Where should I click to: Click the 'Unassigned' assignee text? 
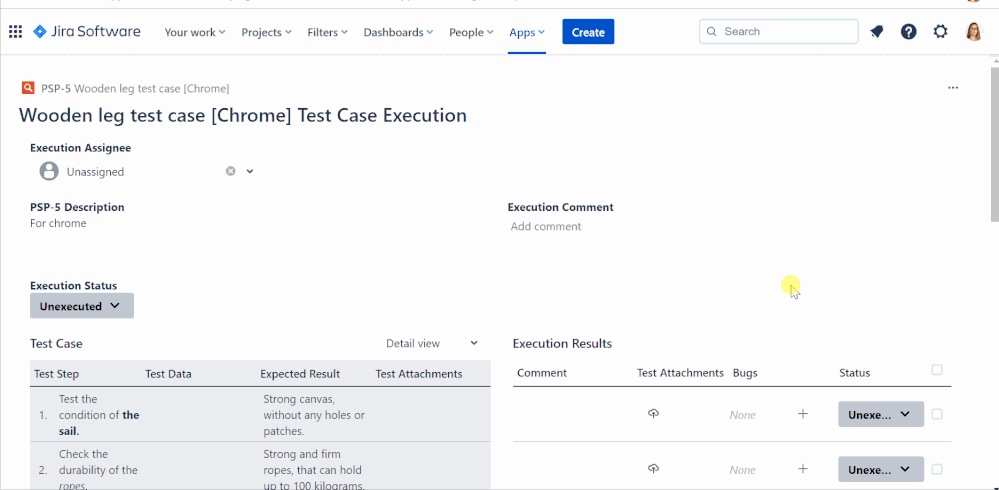[x=95, y=172]
